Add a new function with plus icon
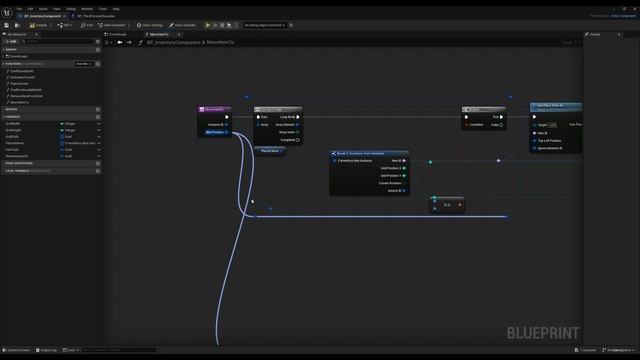 98,64
